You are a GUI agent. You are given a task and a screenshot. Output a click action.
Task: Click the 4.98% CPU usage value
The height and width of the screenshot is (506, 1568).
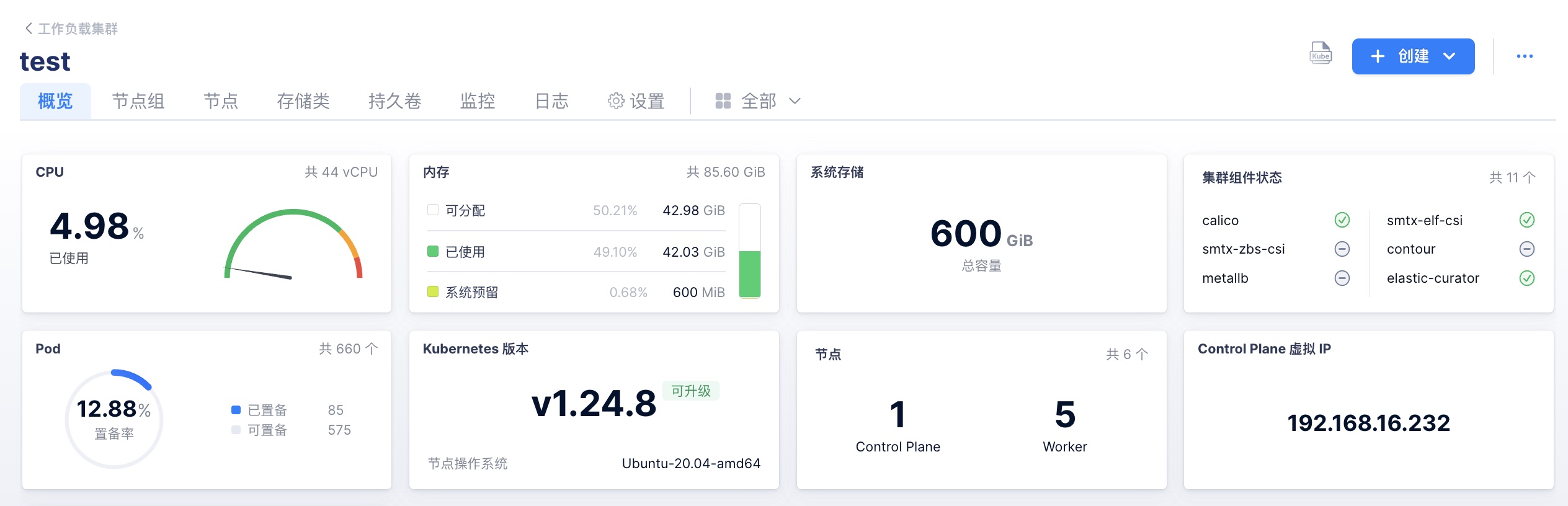97,226
